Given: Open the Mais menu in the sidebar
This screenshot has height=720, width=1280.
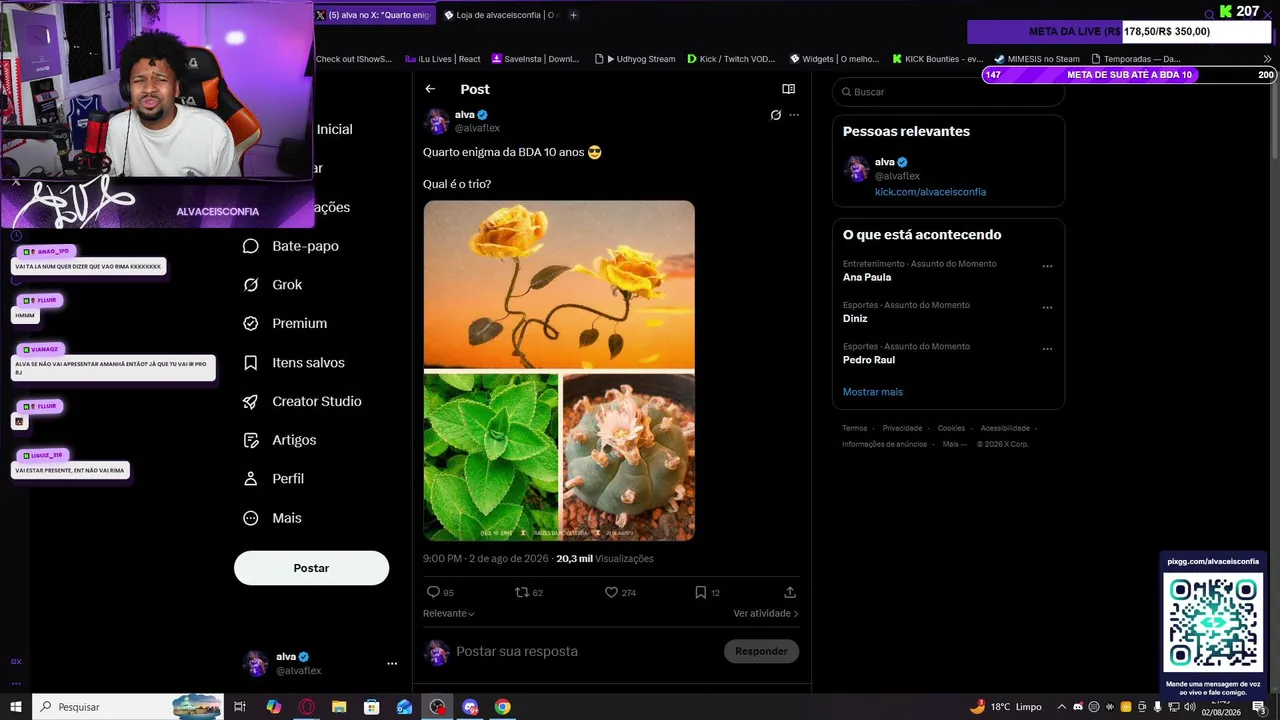Looking at the screenshot, I should tap(272, 518).
